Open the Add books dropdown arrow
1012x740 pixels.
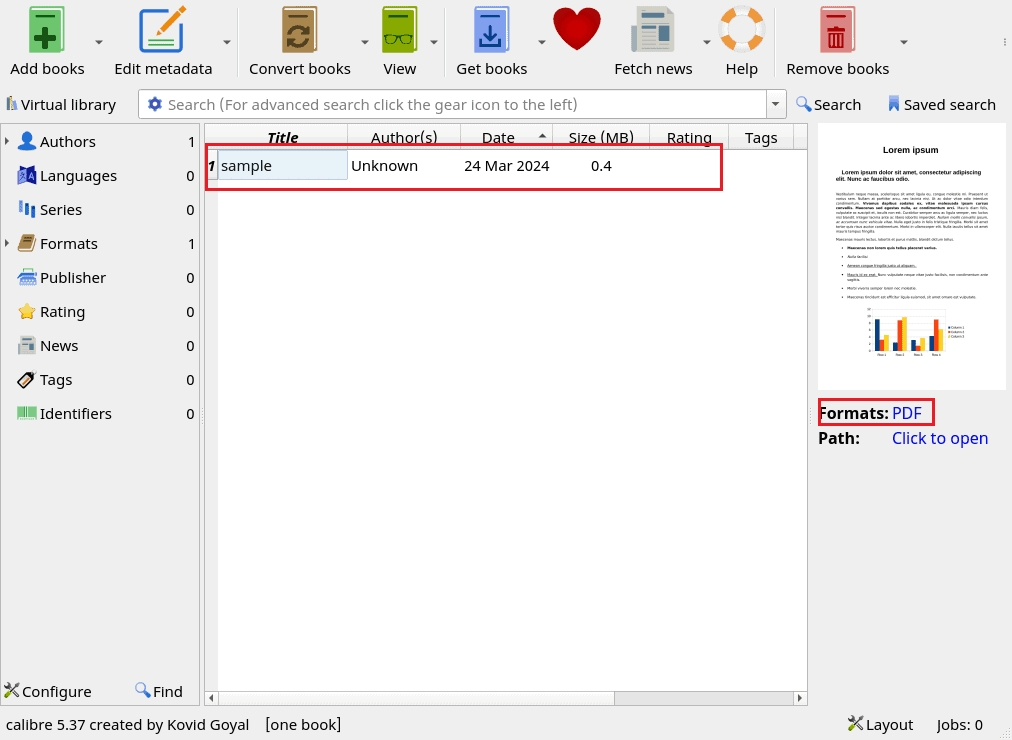pos(99,43)
